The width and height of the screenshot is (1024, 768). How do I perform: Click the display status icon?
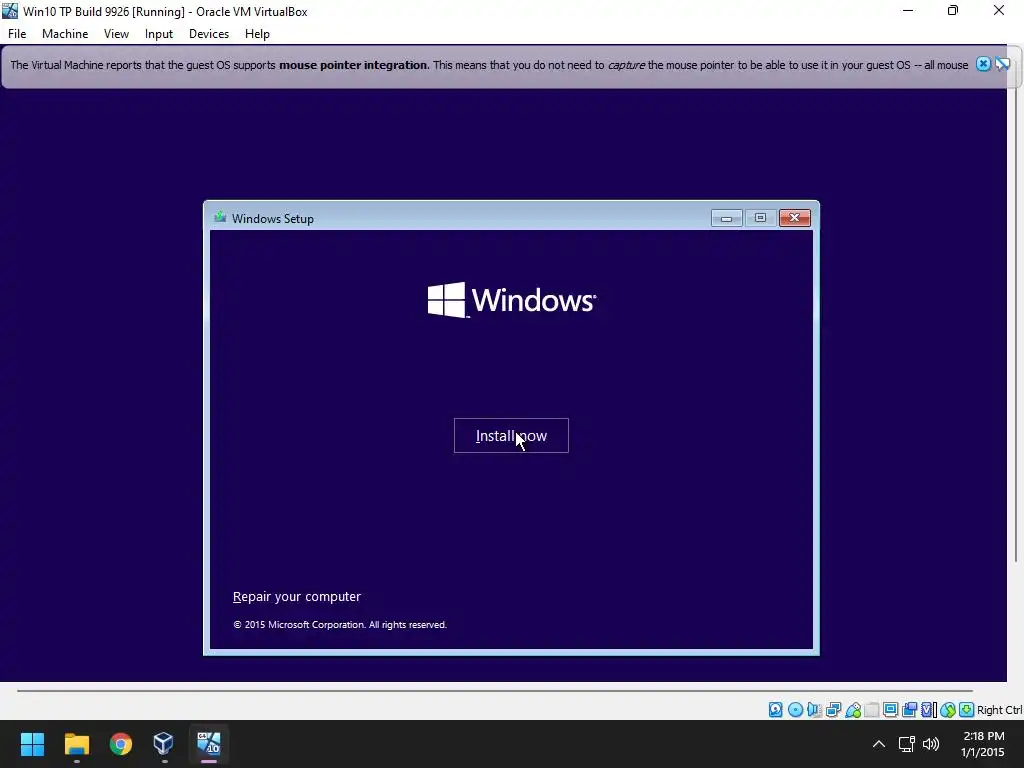pos(890,710)
